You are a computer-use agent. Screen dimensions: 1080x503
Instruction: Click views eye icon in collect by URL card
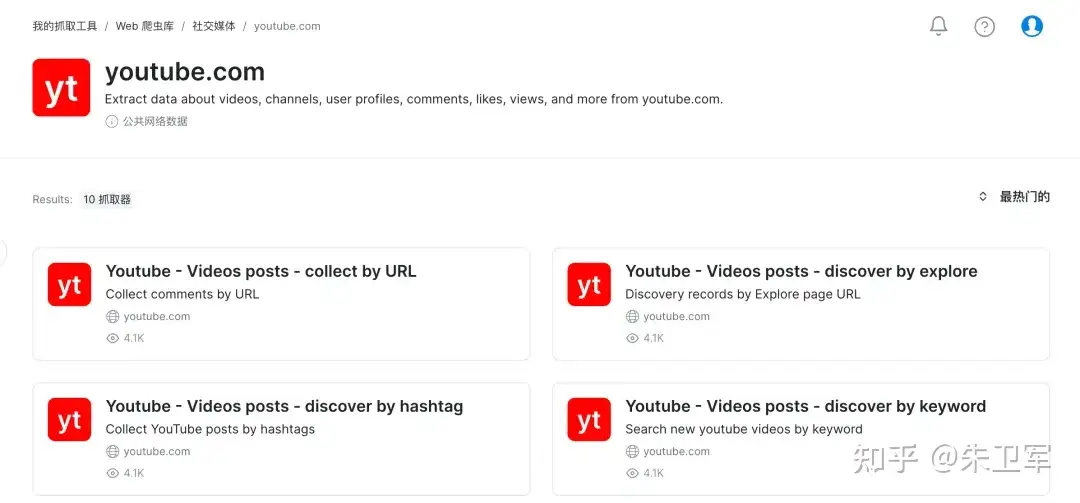(113, 338)
